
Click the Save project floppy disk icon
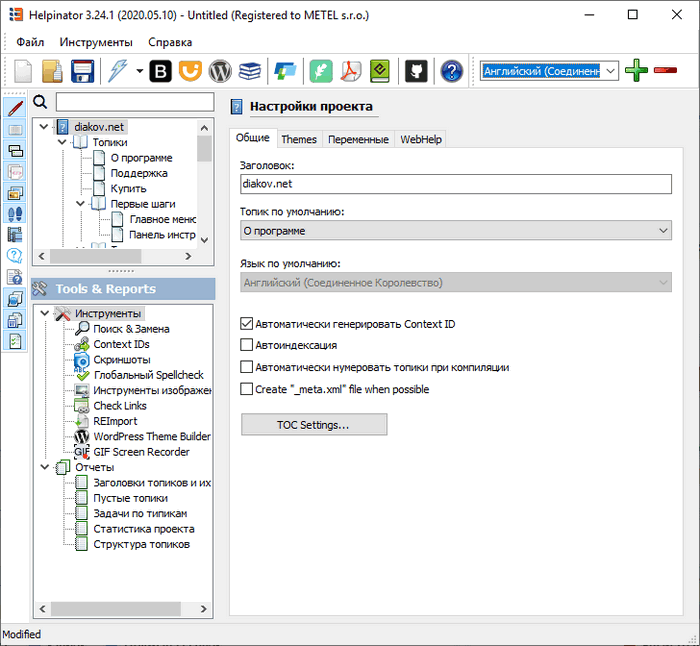click(x=82, y=71)
